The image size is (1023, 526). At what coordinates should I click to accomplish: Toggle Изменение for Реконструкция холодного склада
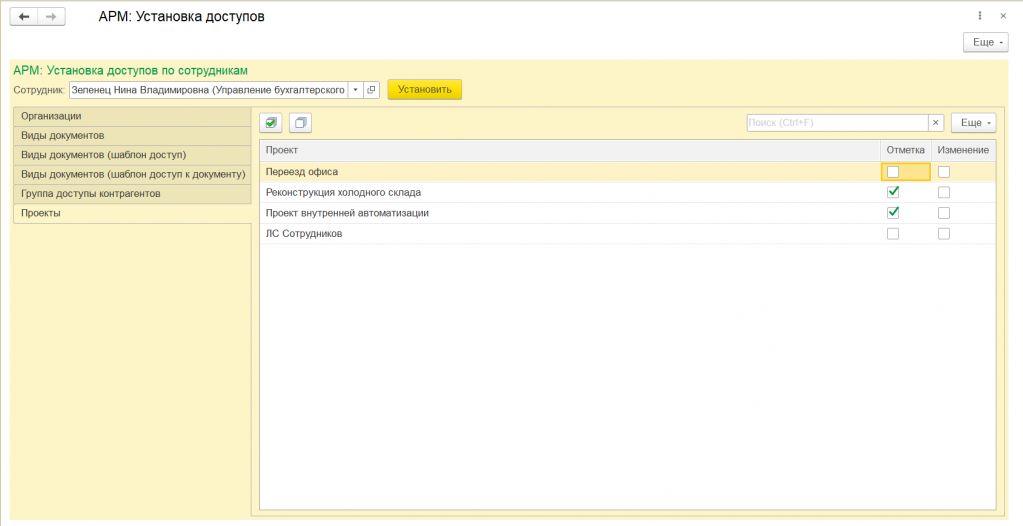[x=944, y=193]
